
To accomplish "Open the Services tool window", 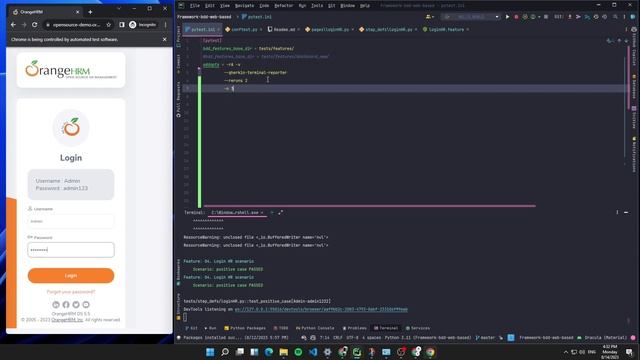I will coord(418,328).
